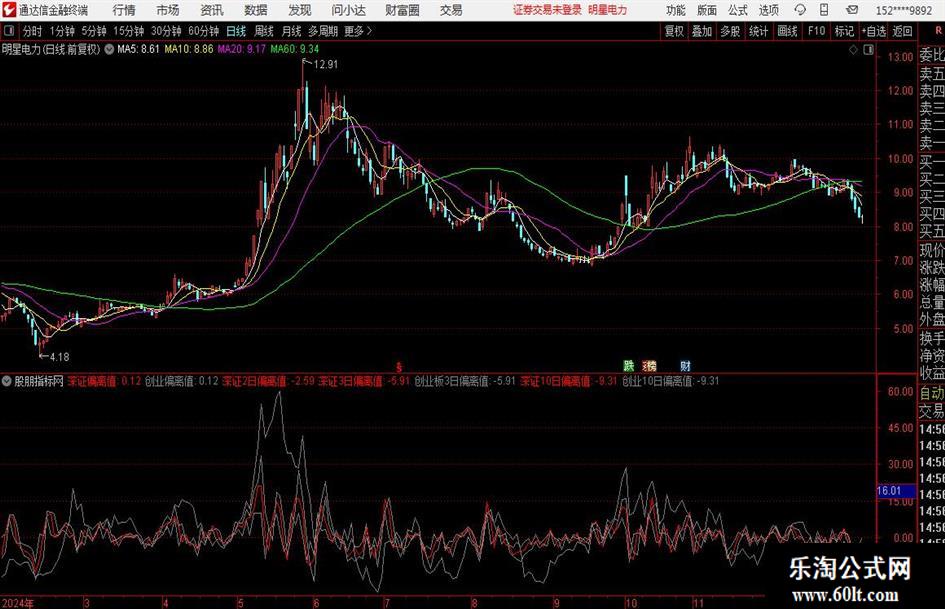Click the 统计 statistics toolbar button
Image resolution: width=945 pixels, height=609 pixels.
coord(758,31)
